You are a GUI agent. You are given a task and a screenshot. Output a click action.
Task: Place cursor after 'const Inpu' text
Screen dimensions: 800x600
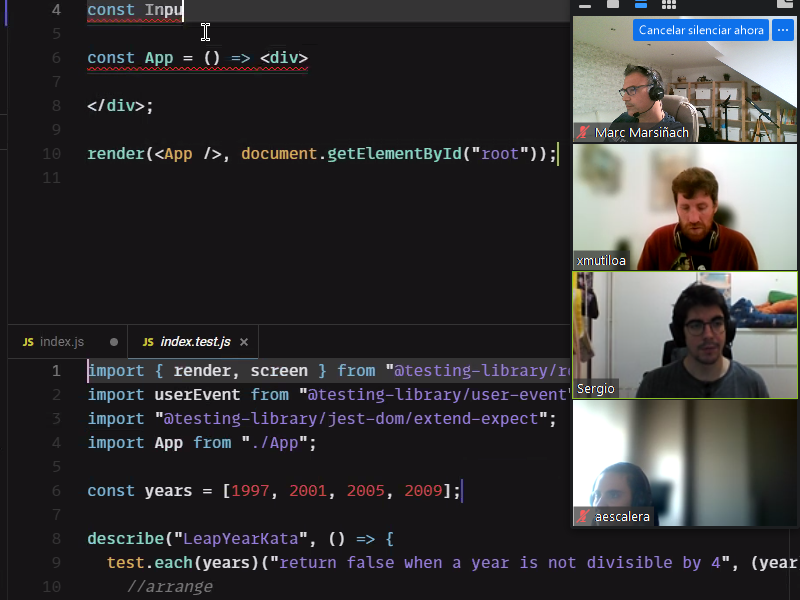click(x=183, y=10)
